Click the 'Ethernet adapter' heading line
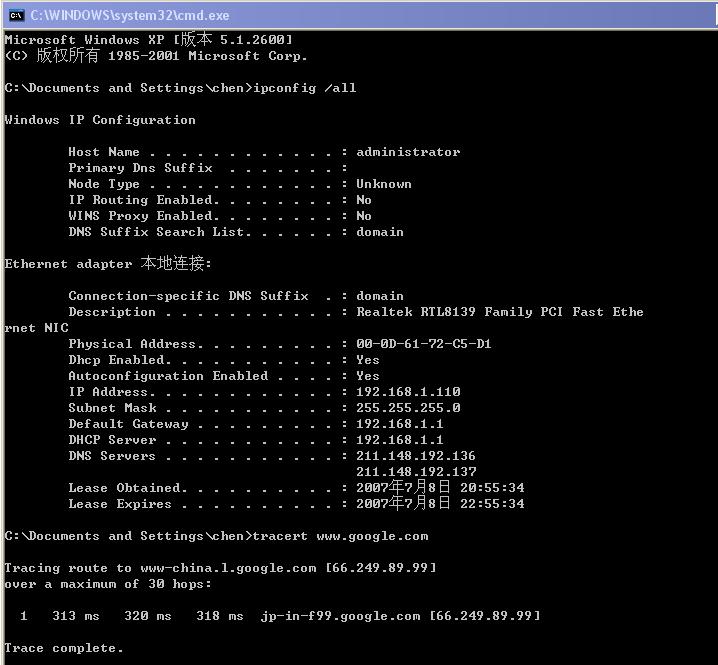The width and height of the screenshot is (718, 665). (x=108, y=263)
